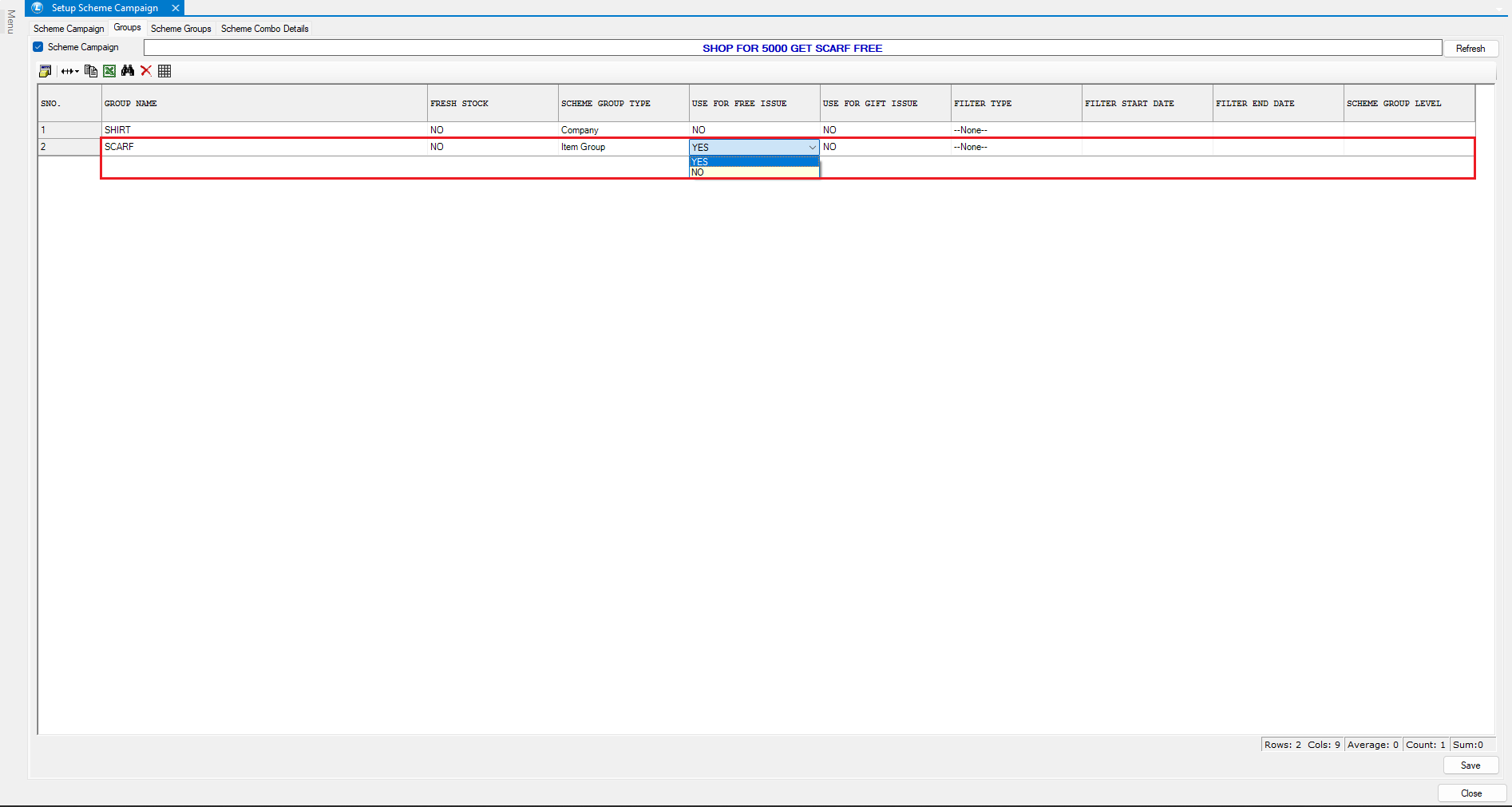Open the Scheme Combo Details tab
The height and width of the screenshot is (807, 1512).
pos(264,29)
